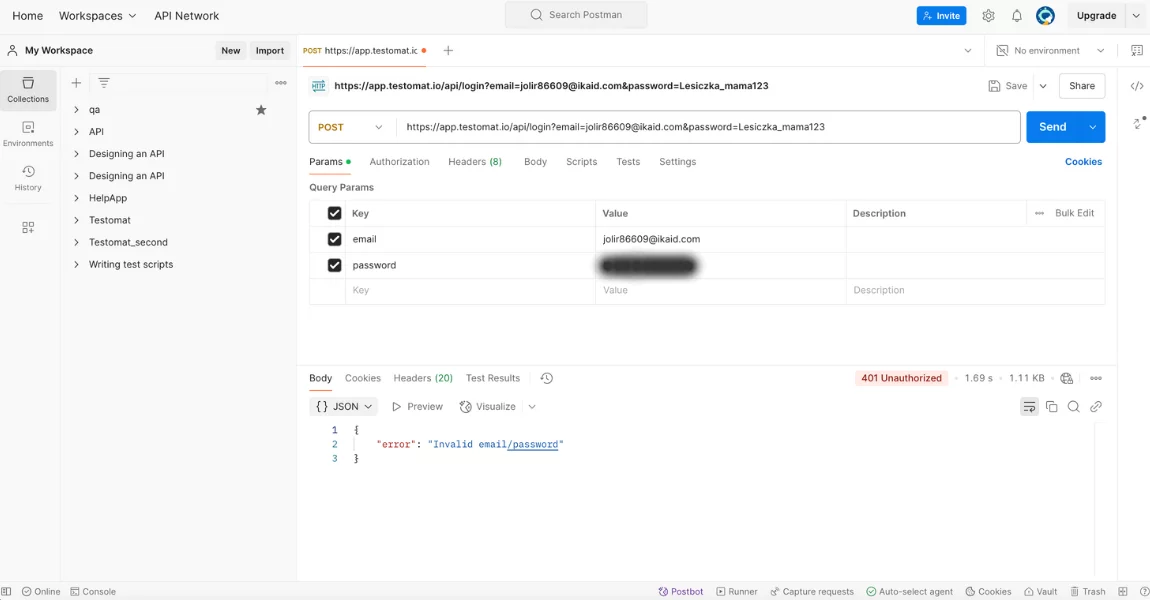Uncheck the email query parameter
Image resolution: width=1150 pixels, height=600 pixels.
[x=334, y=239]
